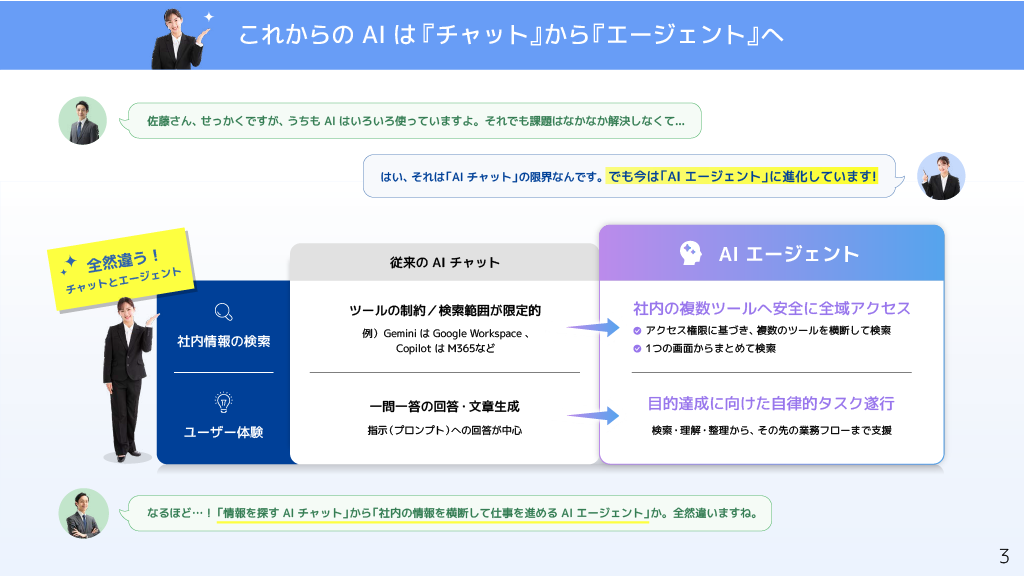The height and width of the screenshot is (576, 1024).
Task: Select the AI エージェント column header
Action: point(771,253)
